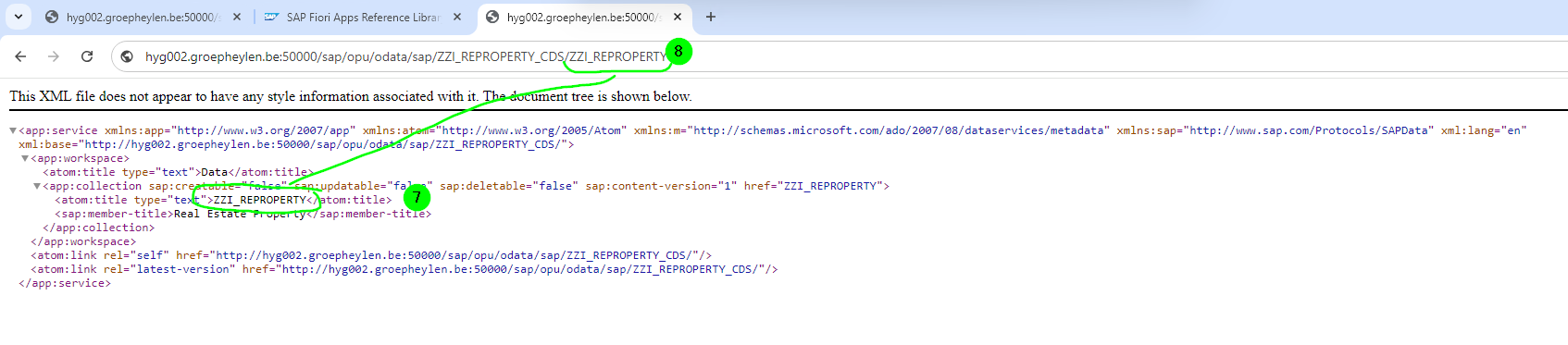
Task: Click the closing </app:workspace> tag
Action: click(83, 241)
